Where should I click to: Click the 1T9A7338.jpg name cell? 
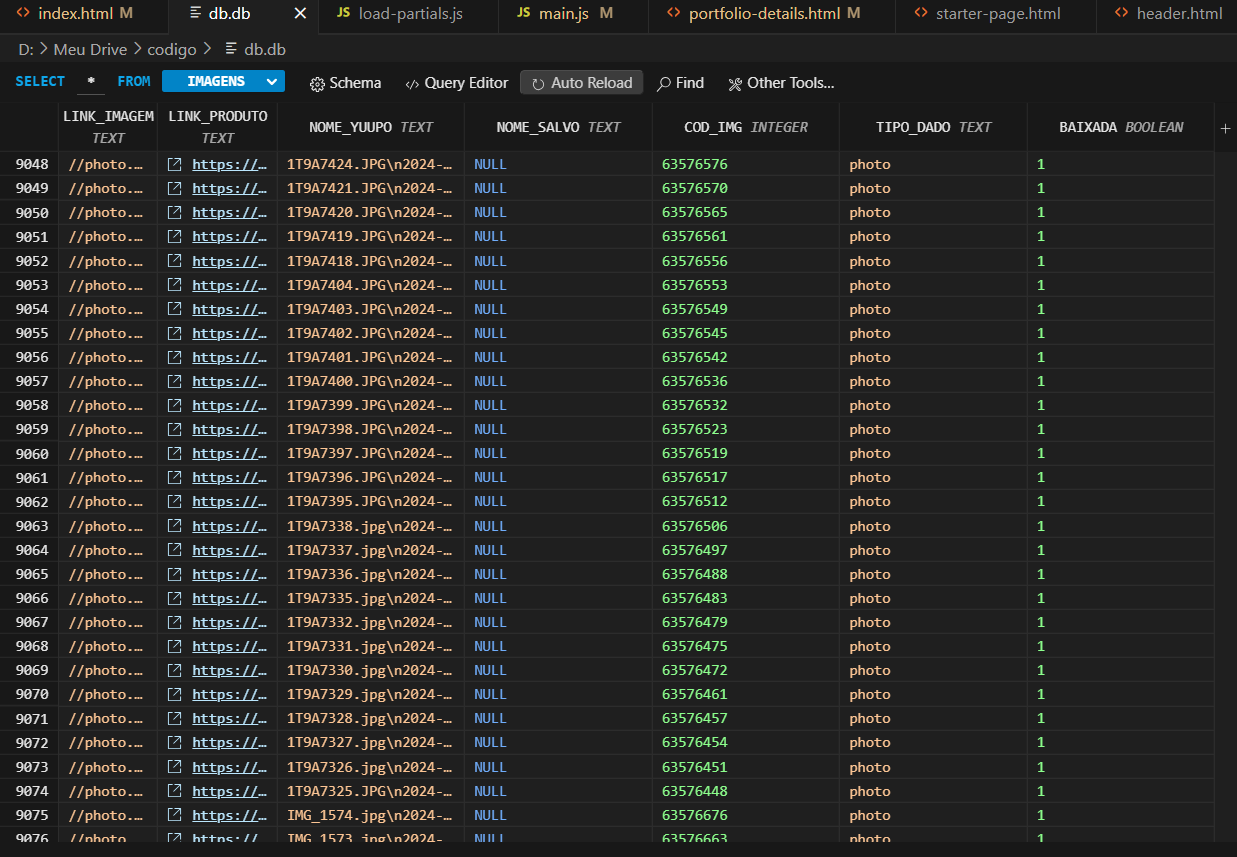(x=371, y=526)
